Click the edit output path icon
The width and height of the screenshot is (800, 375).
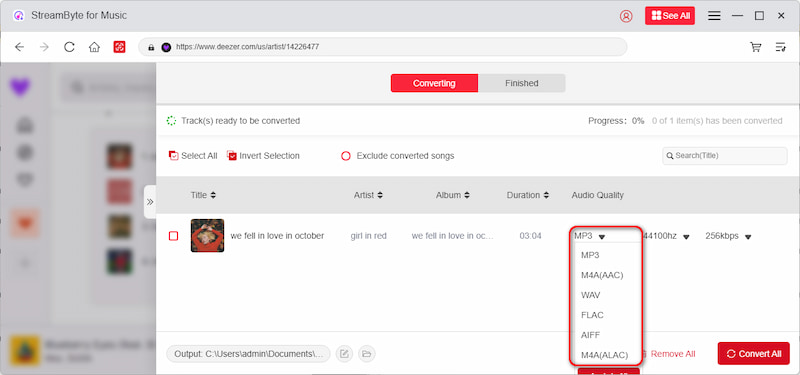344,354
